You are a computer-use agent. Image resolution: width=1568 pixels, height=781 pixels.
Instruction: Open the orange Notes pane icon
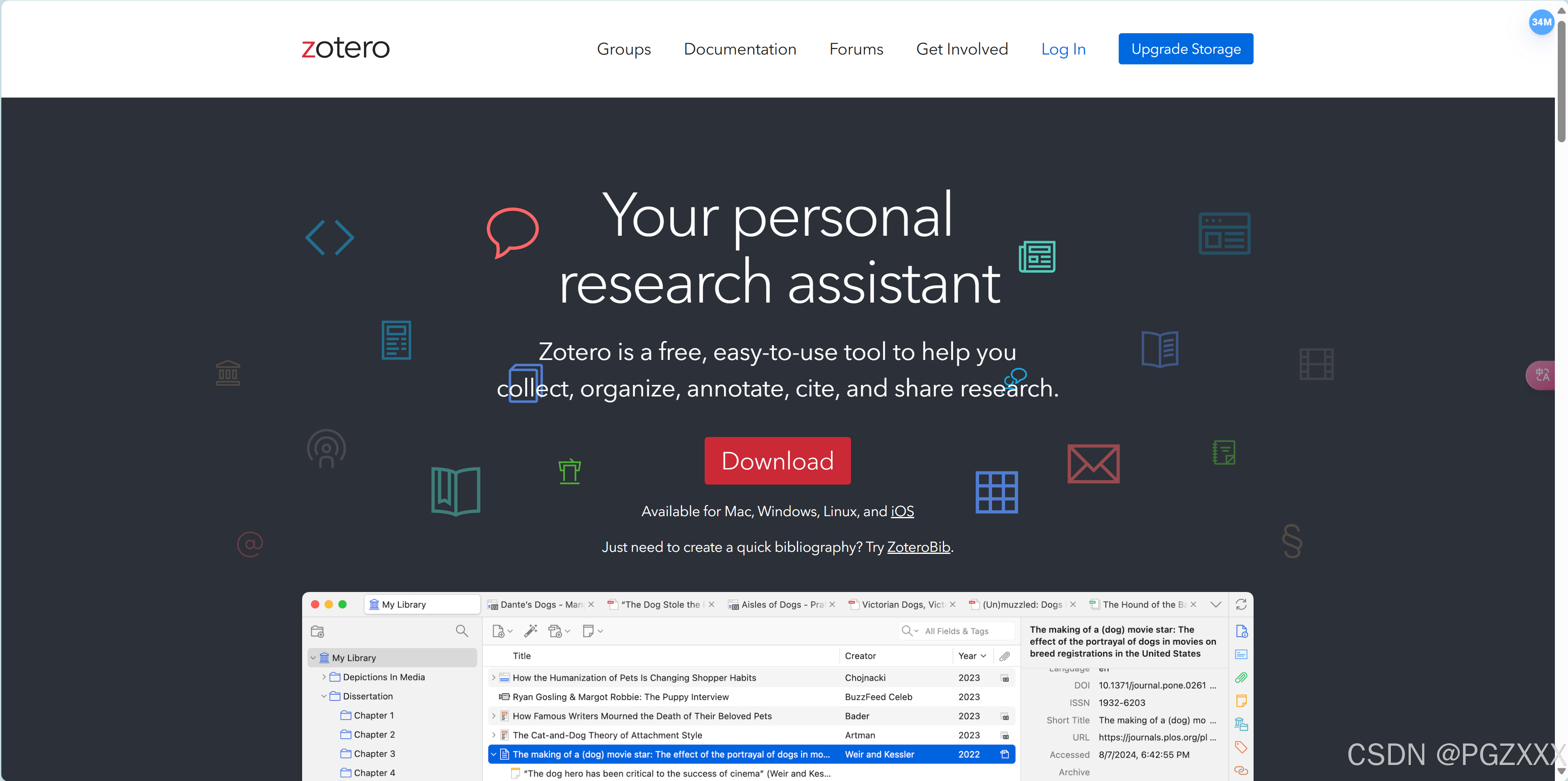[x=1241, y=701]
